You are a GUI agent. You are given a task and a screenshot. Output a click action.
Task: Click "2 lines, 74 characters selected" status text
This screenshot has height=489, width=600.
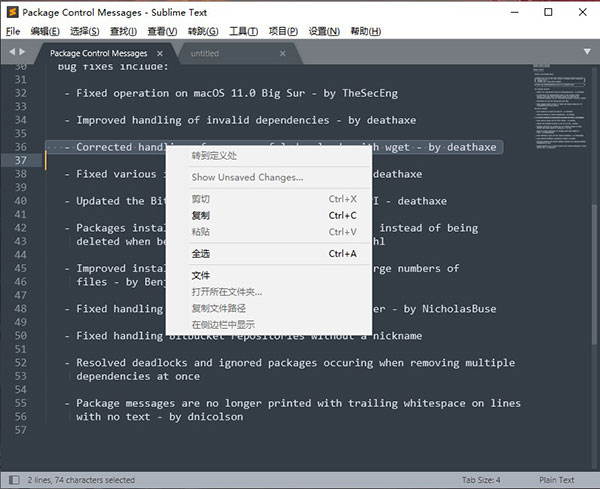pyautogui.click(x=81, y=480)
